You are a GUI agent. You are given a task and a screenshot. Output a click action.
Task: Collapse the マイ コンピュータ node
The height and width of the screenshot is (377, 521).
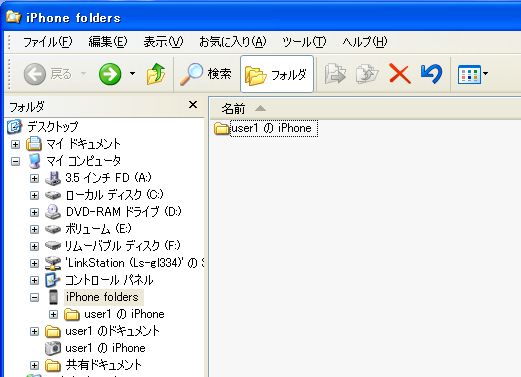15,162
